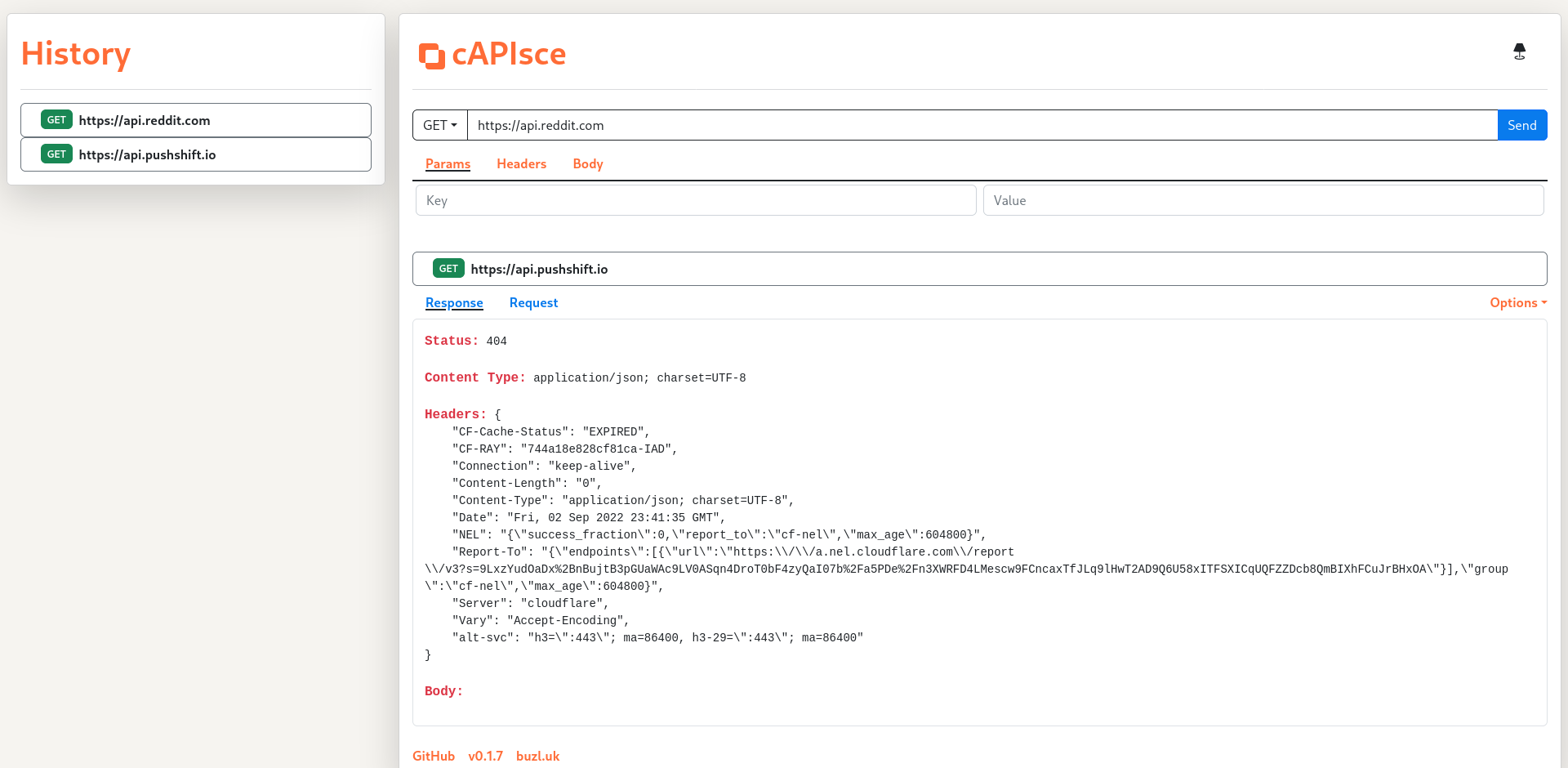Click the cAPIsce logo icon

click(431, 55)
